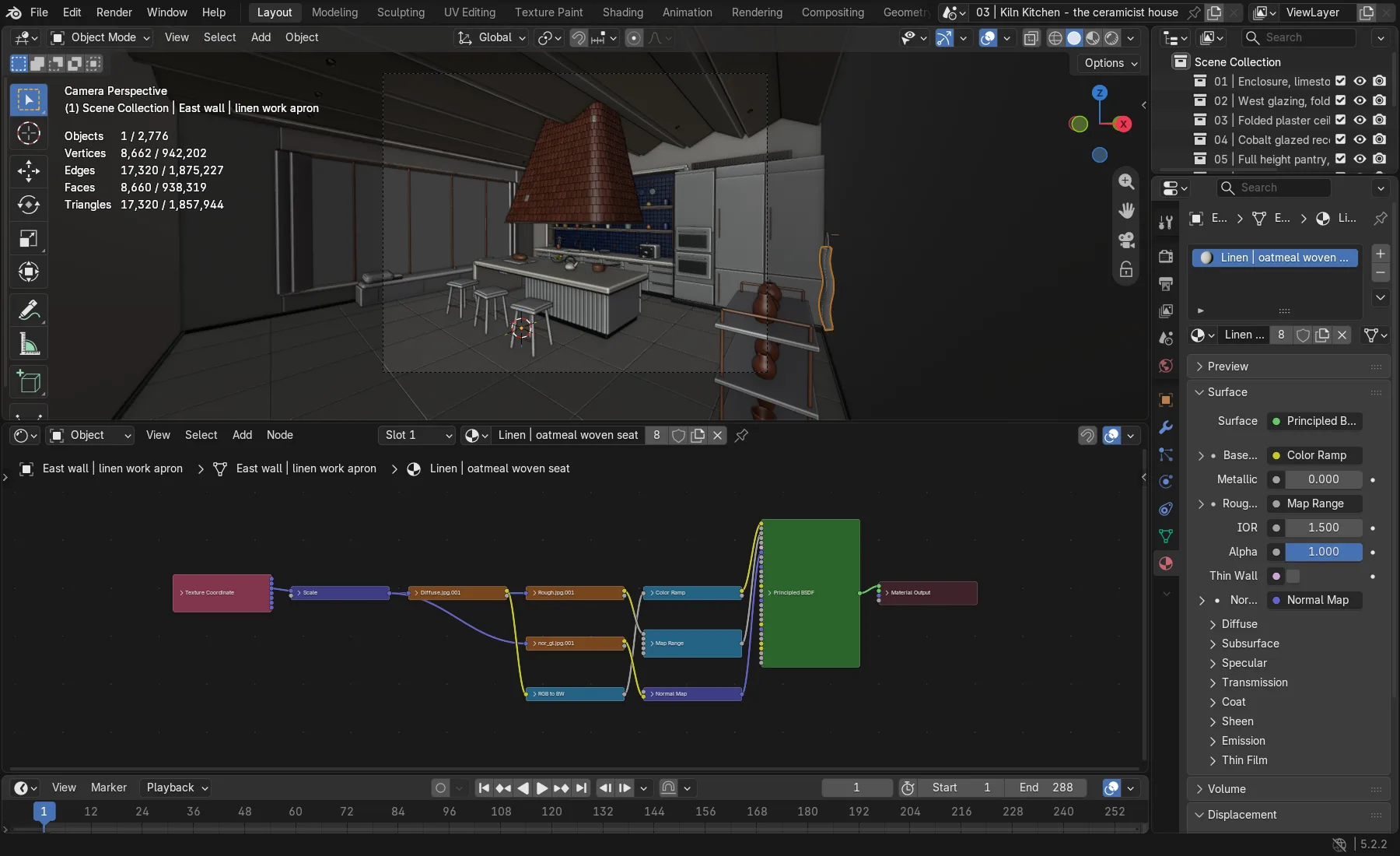
Task: Choose the Measure tool
Action: (29, 344)
